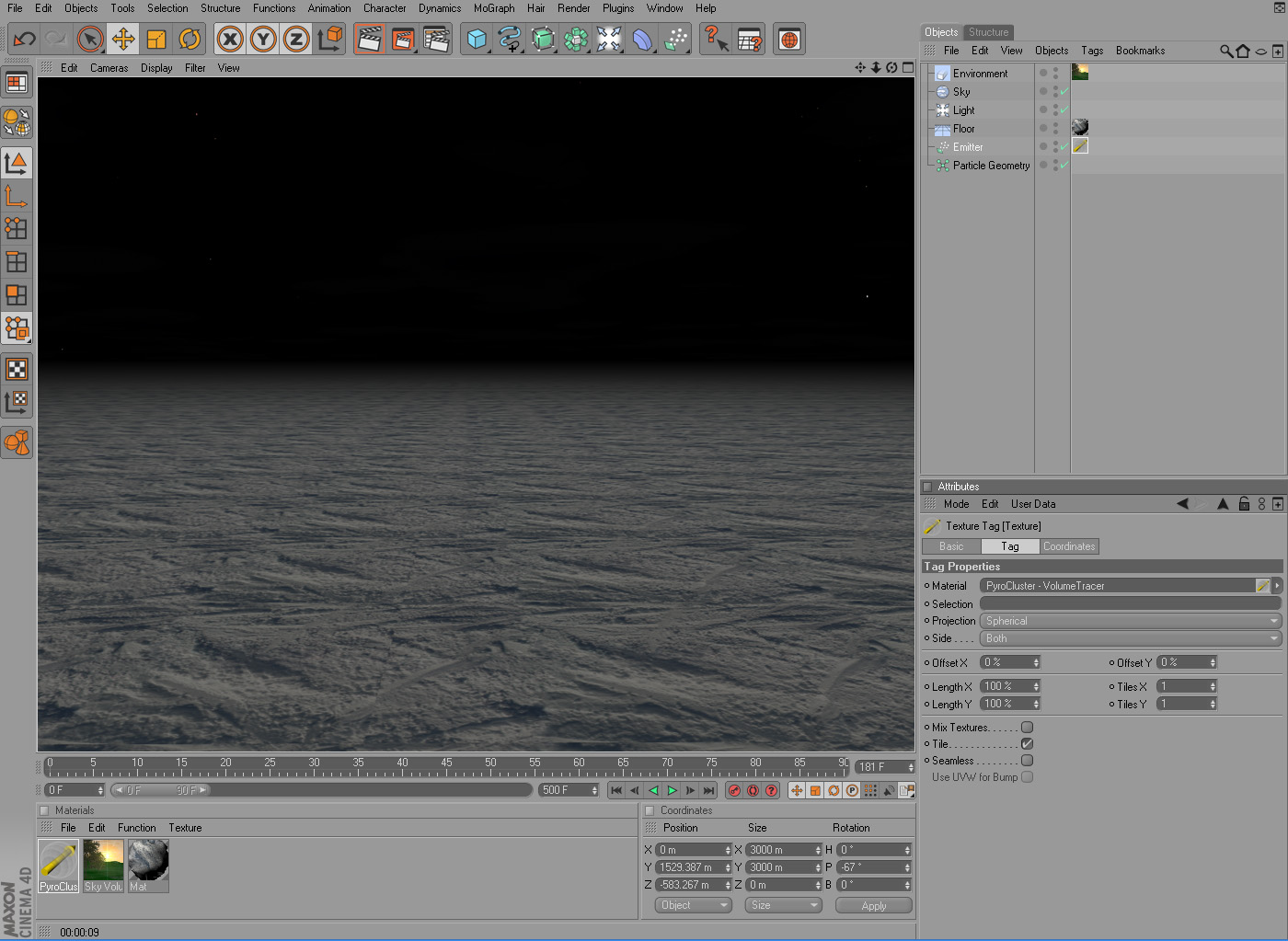Activate the Scale tool in the top toolbar

(x=156, y=39)
